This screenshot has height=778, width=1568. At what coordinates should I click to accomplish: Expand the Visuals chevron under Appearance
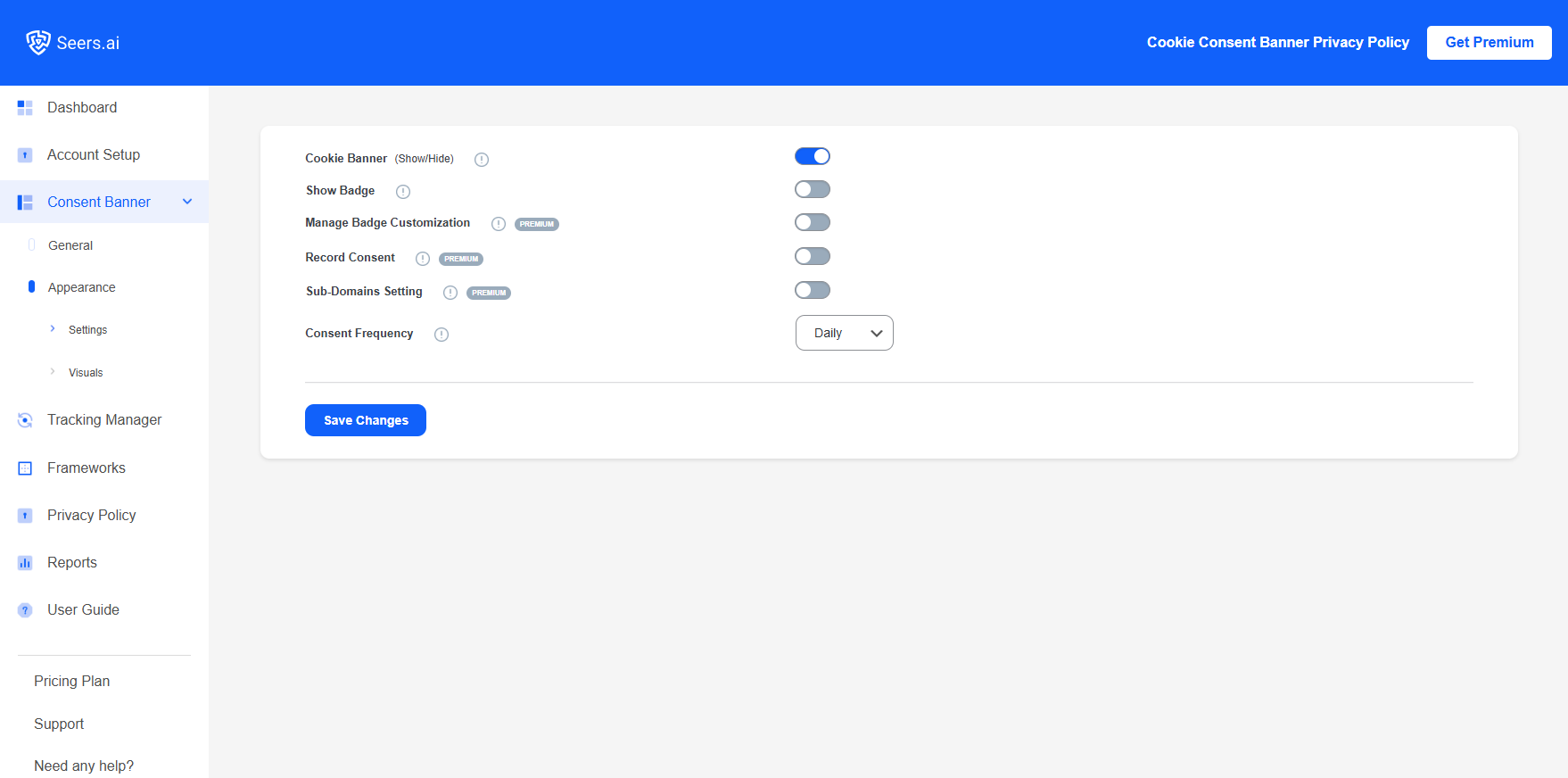(53, 371)
